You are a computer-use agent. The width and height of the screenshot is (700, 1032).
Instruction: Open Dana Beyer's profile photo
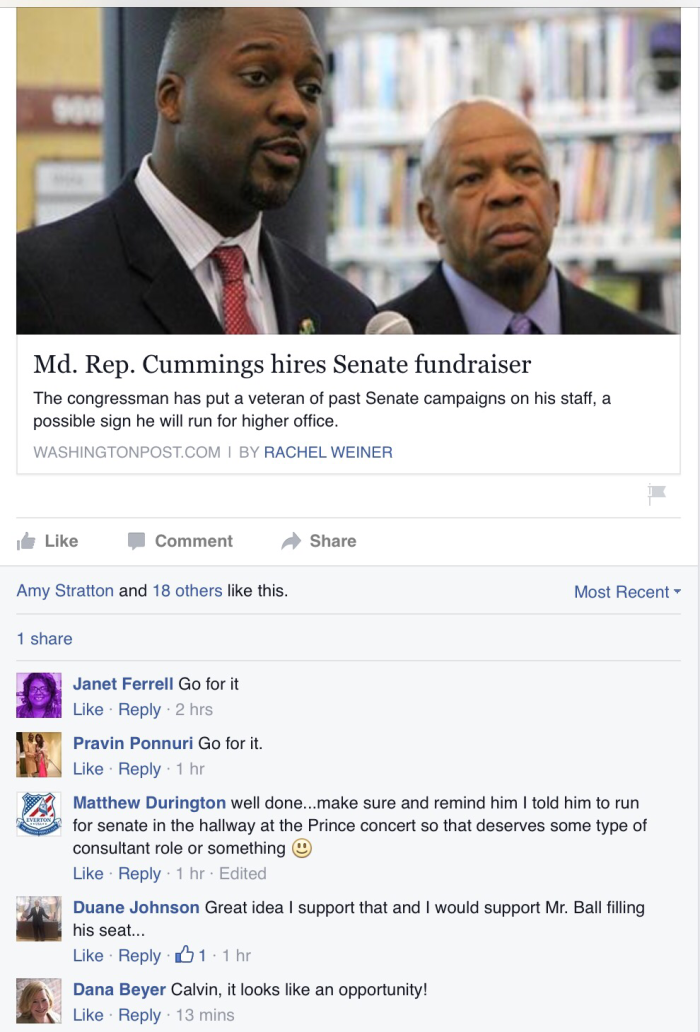[39, 1000]
